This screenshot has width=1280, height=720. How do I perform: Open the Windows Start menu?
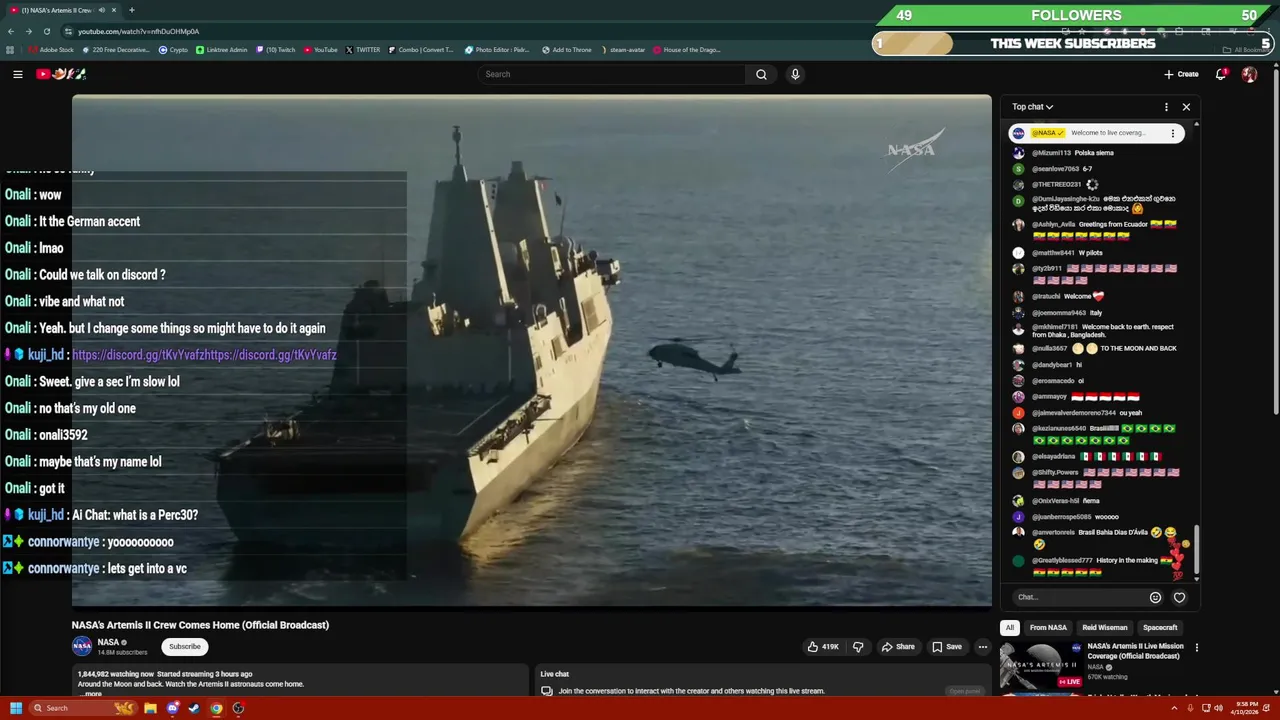tap(16, 708)
